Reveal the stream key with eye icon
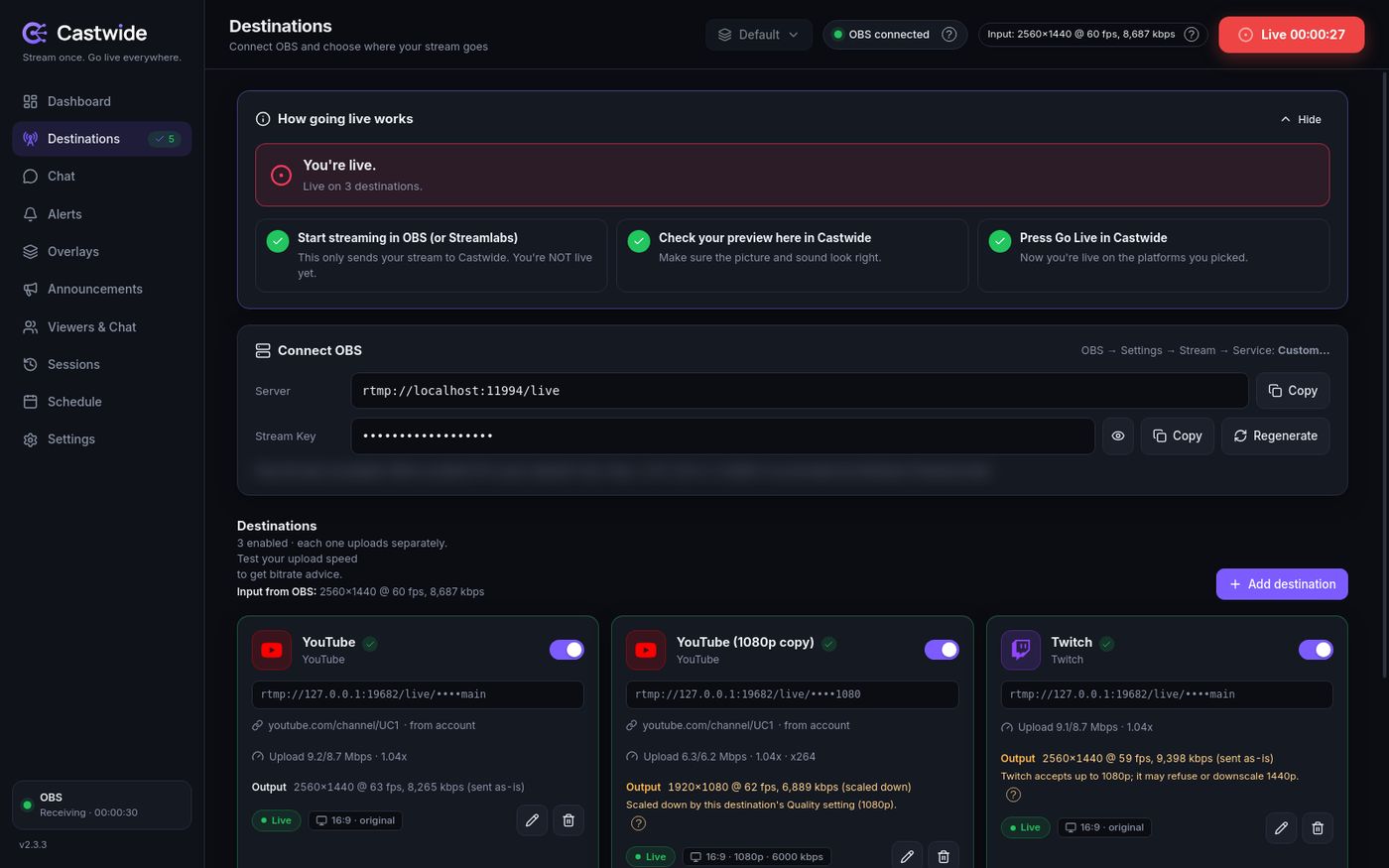The height and width of the screenshot is (868, 1389). (x=1118, y=436)
